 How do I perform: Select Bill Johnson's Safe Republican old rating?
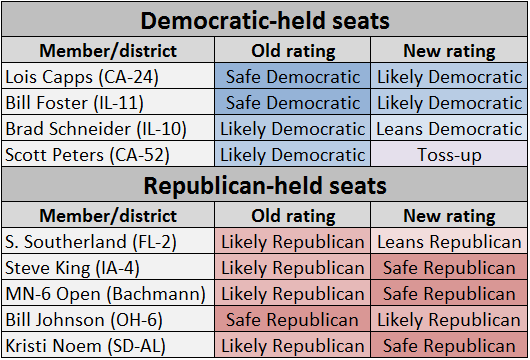click(x=292, y=319)
